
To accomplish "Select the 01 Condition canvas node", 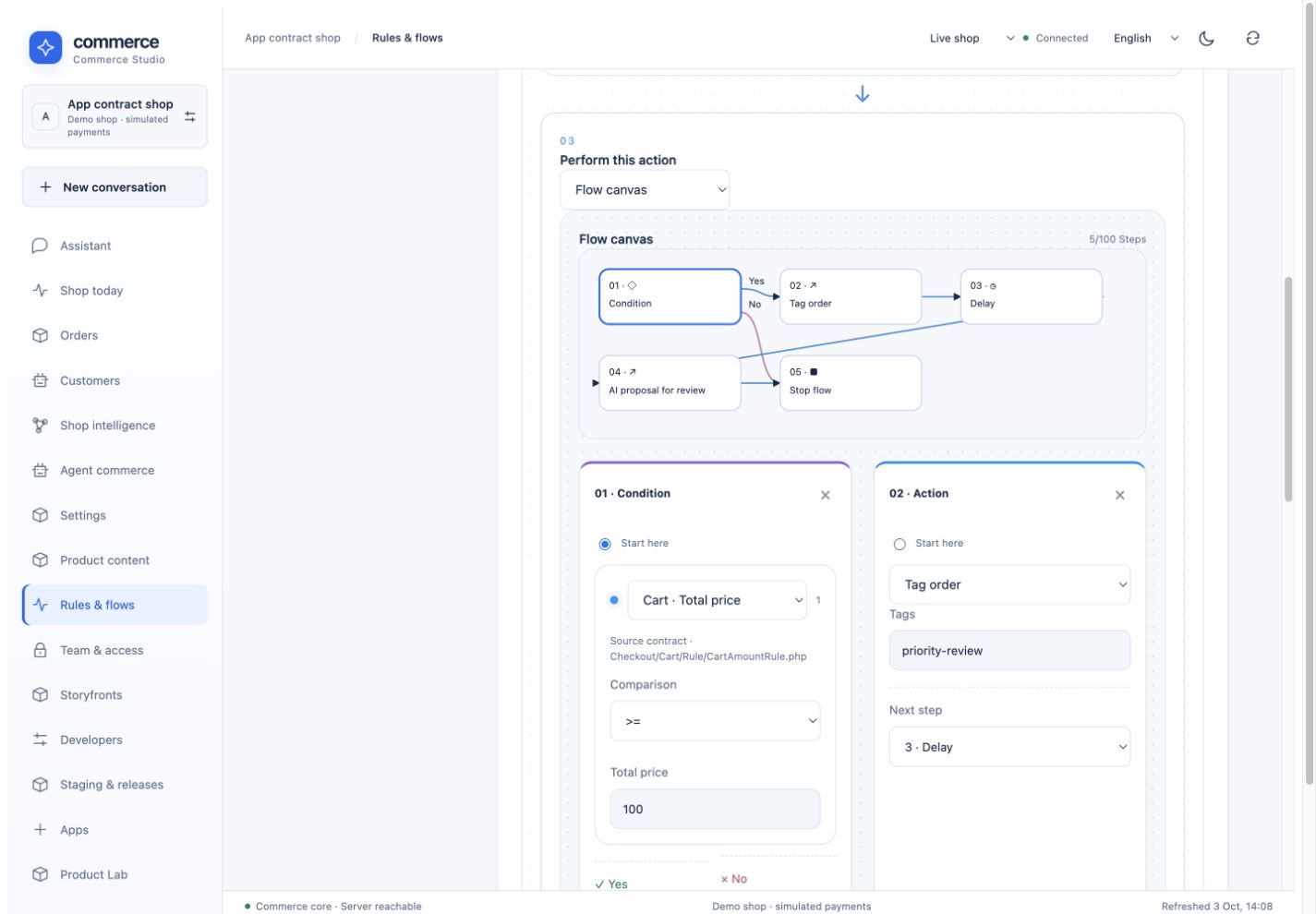I will click(670, 296).
